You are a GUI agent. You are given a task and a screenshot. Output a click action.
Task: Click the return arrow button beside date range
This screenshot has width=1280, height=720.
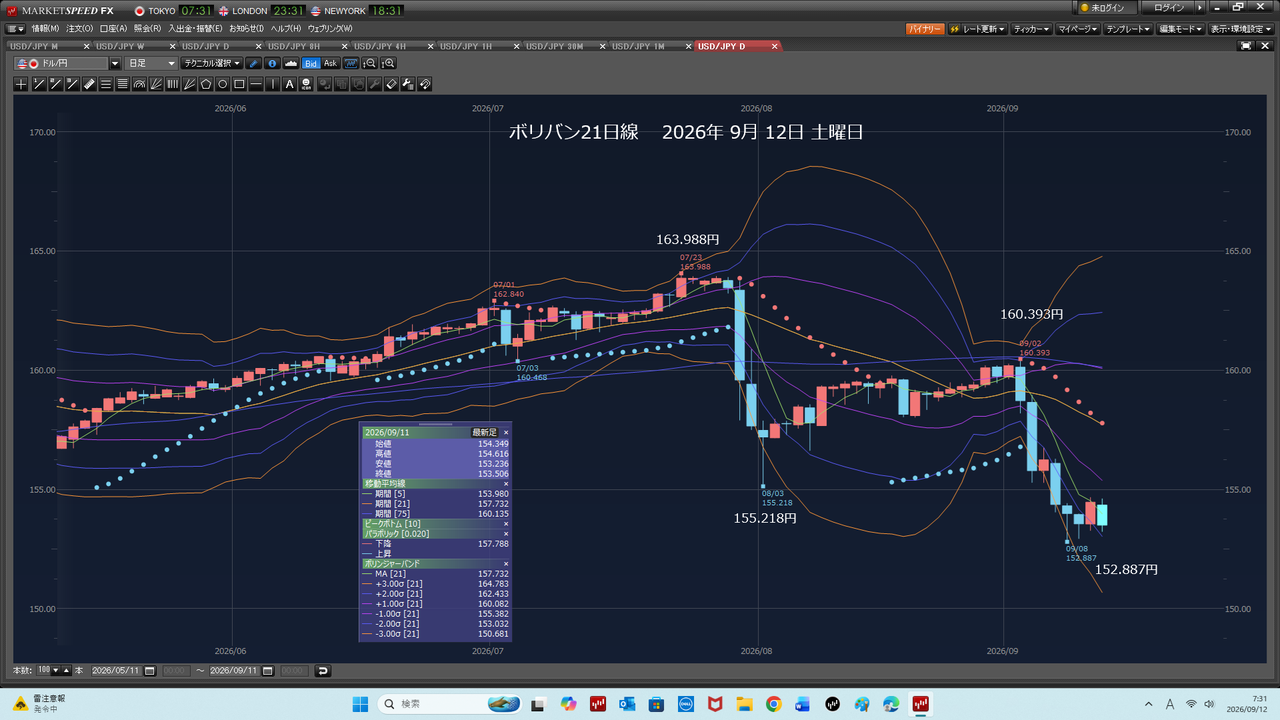[x=322, y=670]
